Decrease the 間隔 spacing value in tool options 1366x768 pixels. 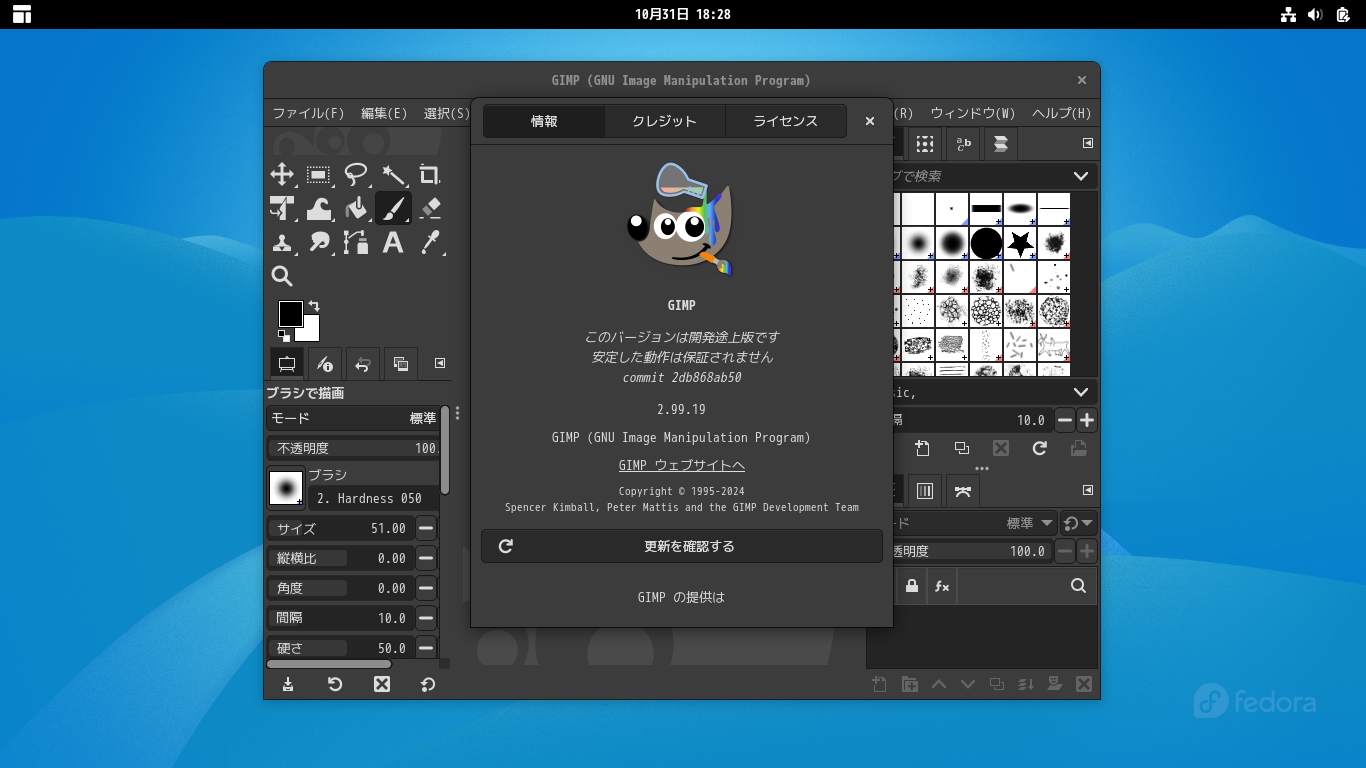point(426,618)
